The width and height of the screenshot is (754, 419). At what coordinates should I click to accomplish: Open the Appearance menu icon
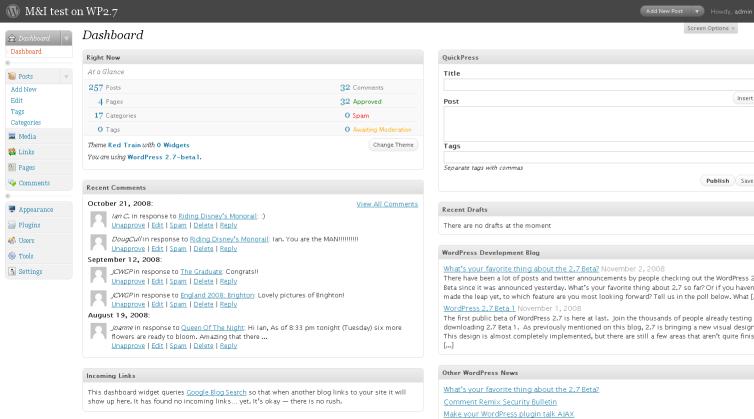point(11,210)
